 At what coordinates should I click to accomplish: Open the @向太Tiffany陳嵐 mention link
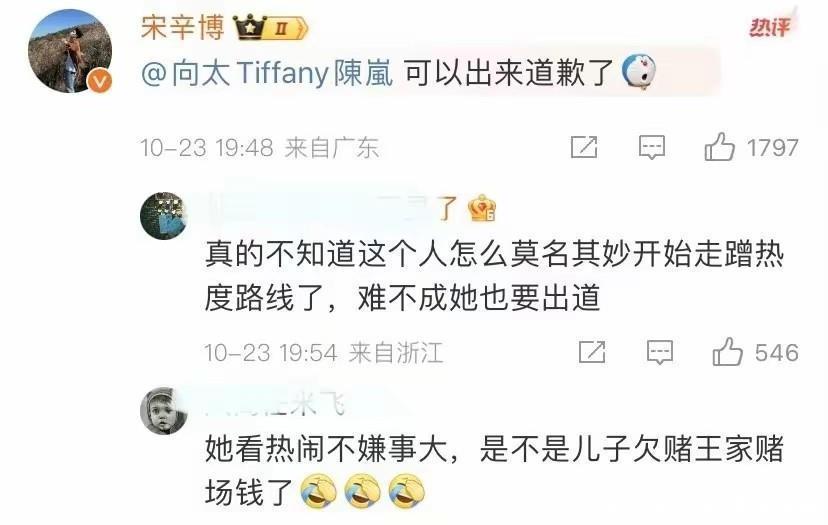tap(267, 73)
